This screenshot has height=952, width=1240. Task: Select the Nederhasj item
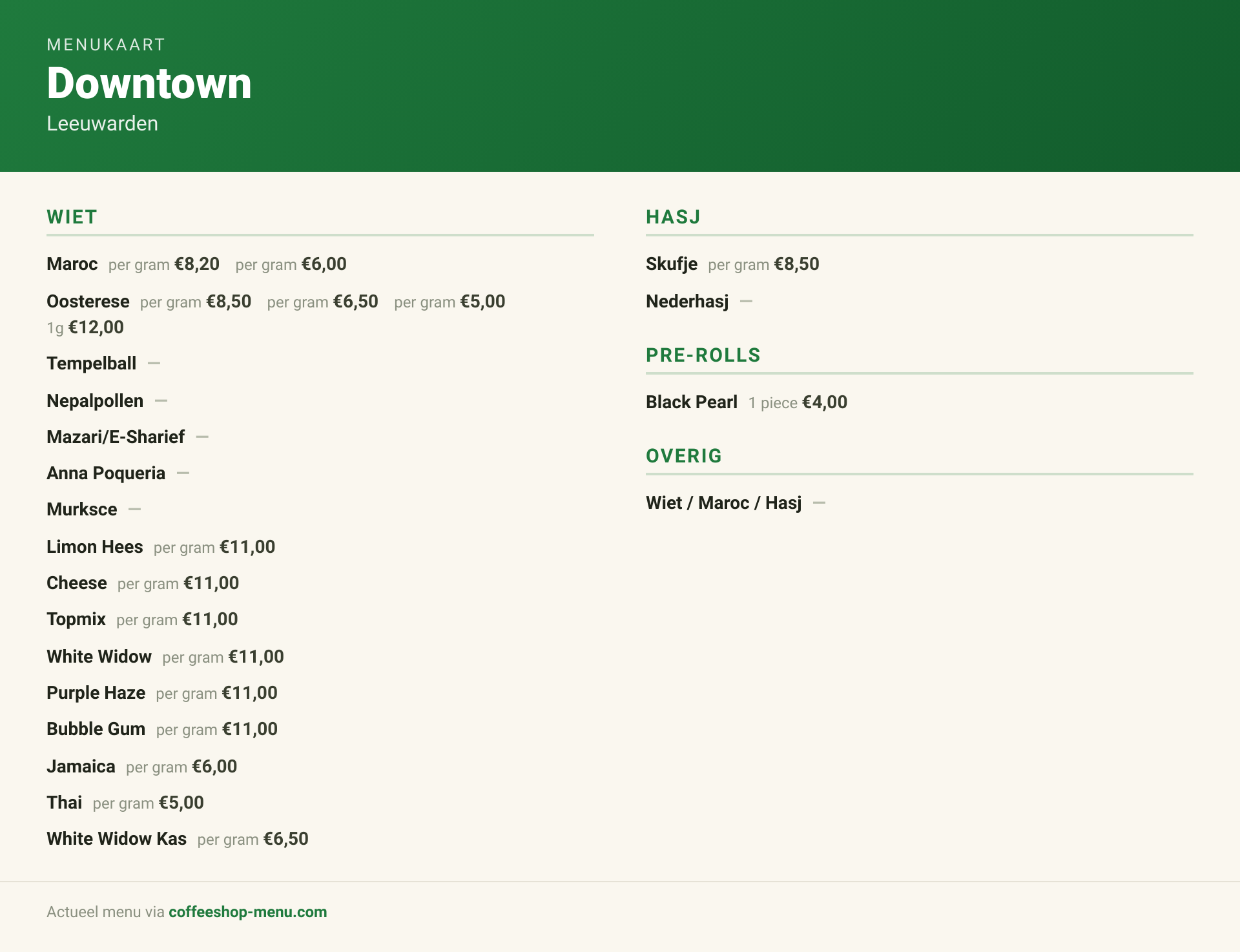coord(687,302)
